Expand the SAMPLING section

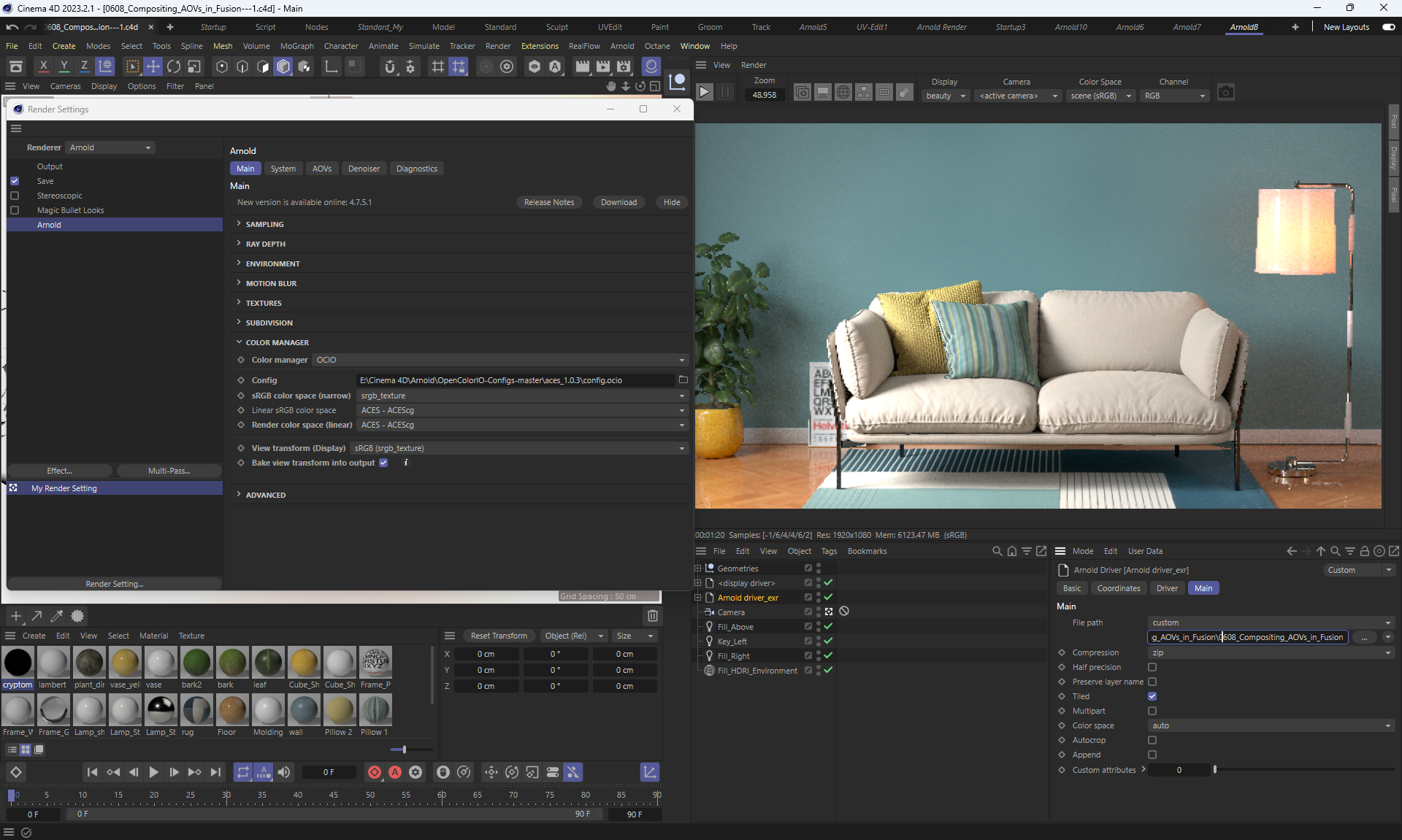(x=264, y=224)
